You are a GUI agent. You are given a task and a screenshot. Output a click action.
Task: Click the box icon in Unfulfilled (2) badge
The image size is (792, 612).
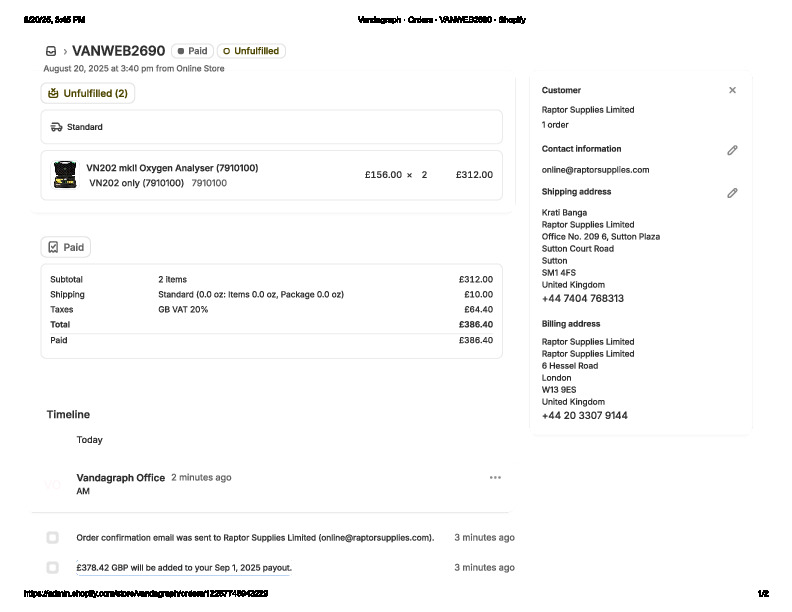(53, 94)
